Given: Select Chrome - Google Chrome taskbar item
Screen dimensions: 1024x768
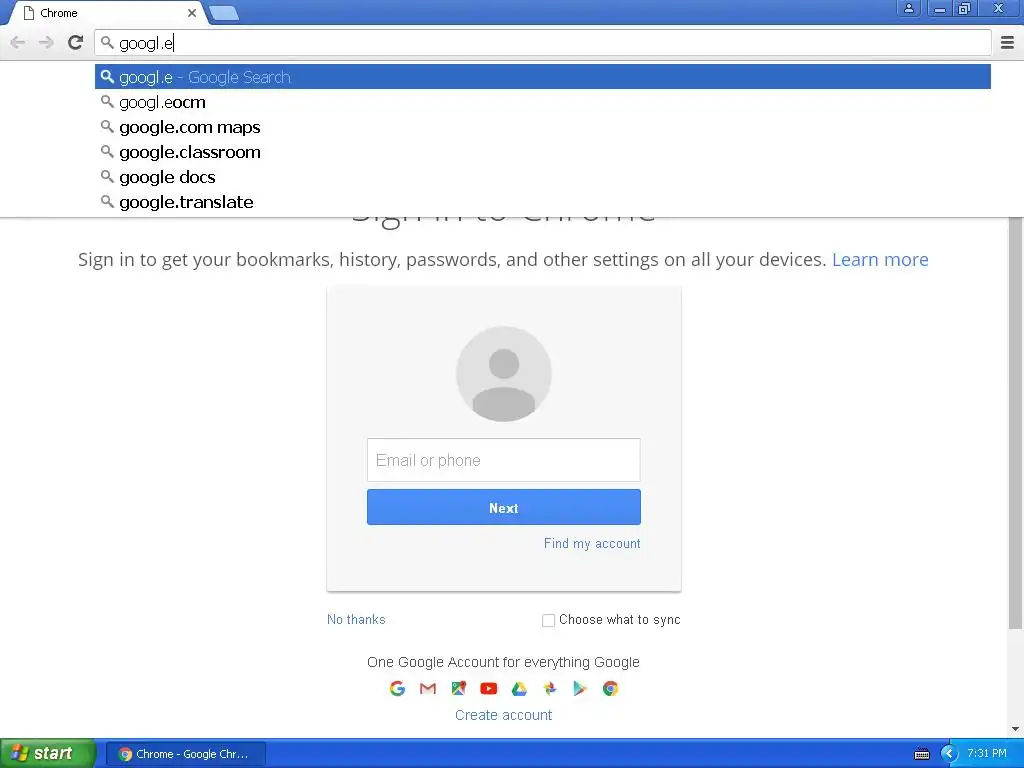Looking at the screenshot, I should click(x=185, y=754).
